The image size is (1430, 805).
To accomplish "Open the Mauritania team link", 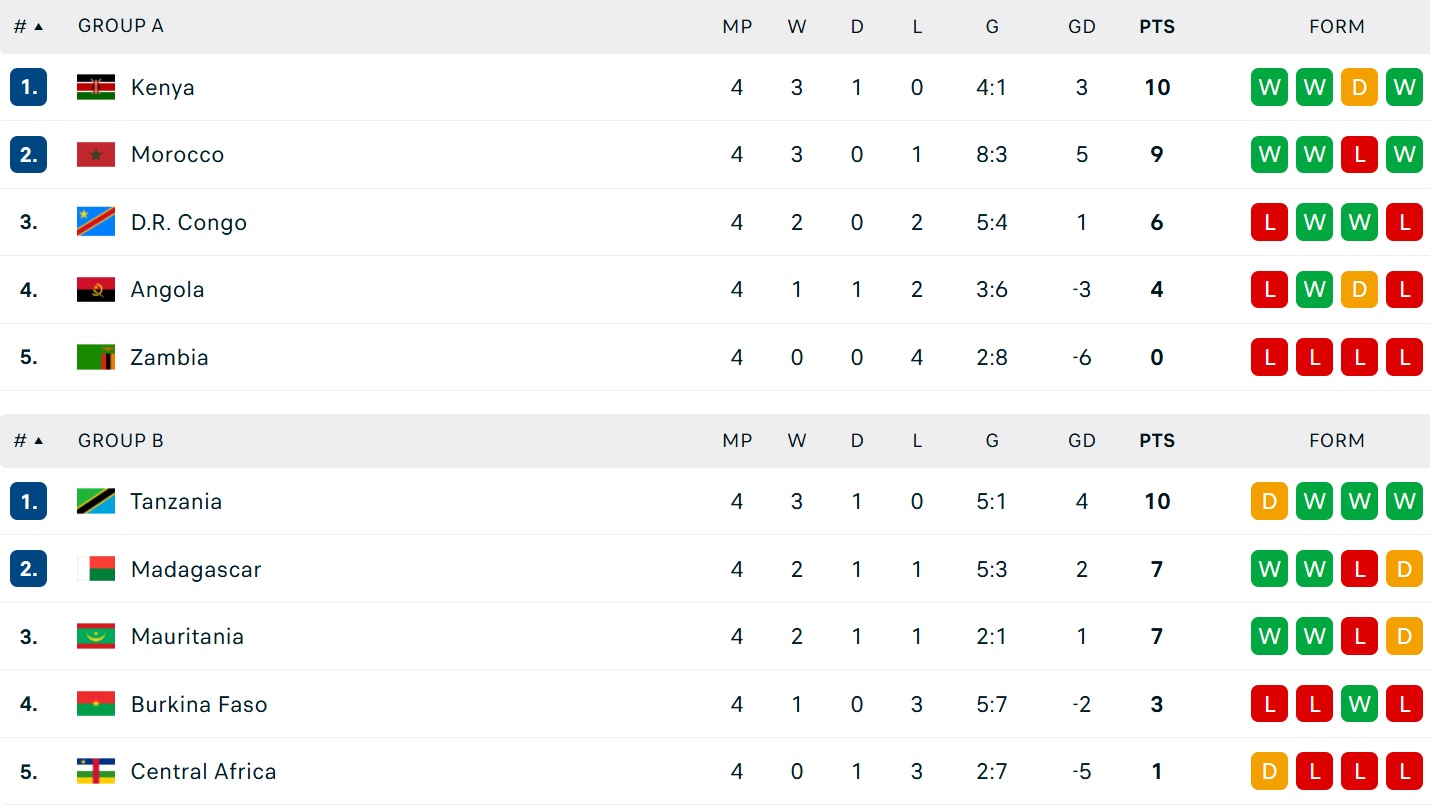I will tap(187, 637).
